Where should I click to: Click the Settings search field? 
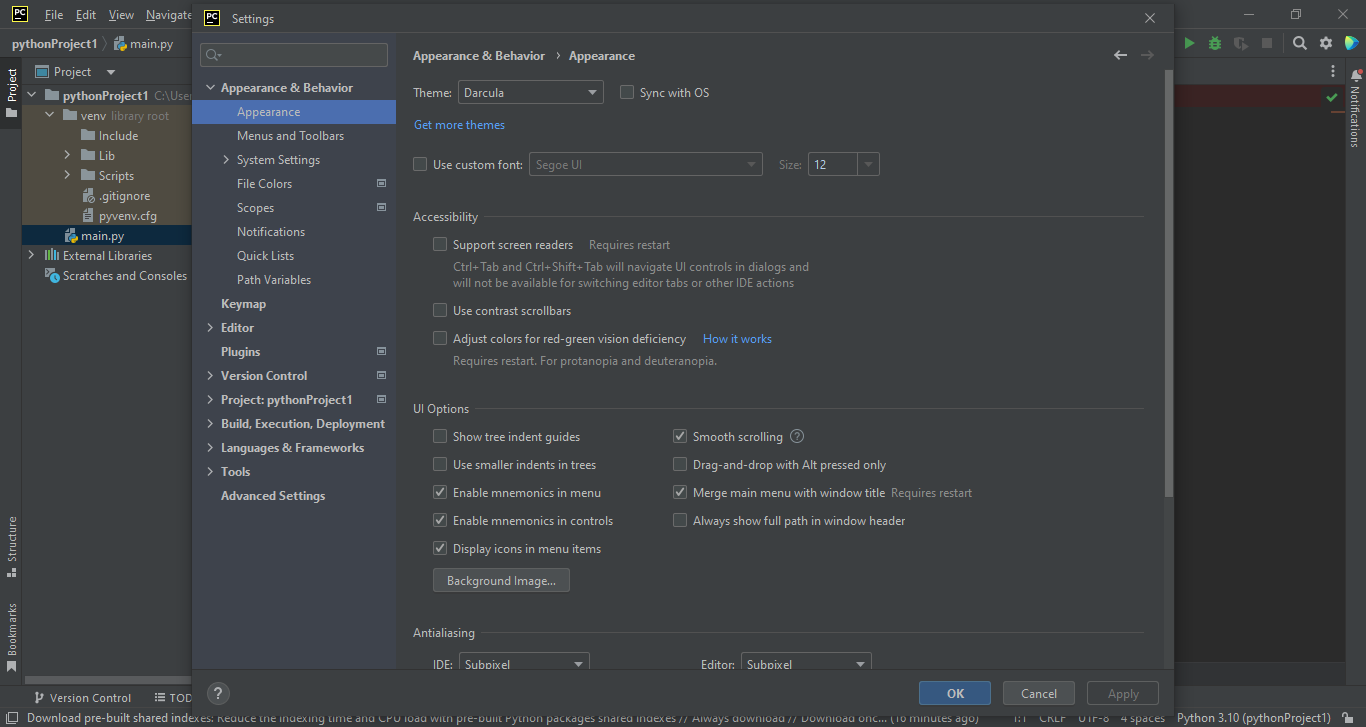pos(293,55)
